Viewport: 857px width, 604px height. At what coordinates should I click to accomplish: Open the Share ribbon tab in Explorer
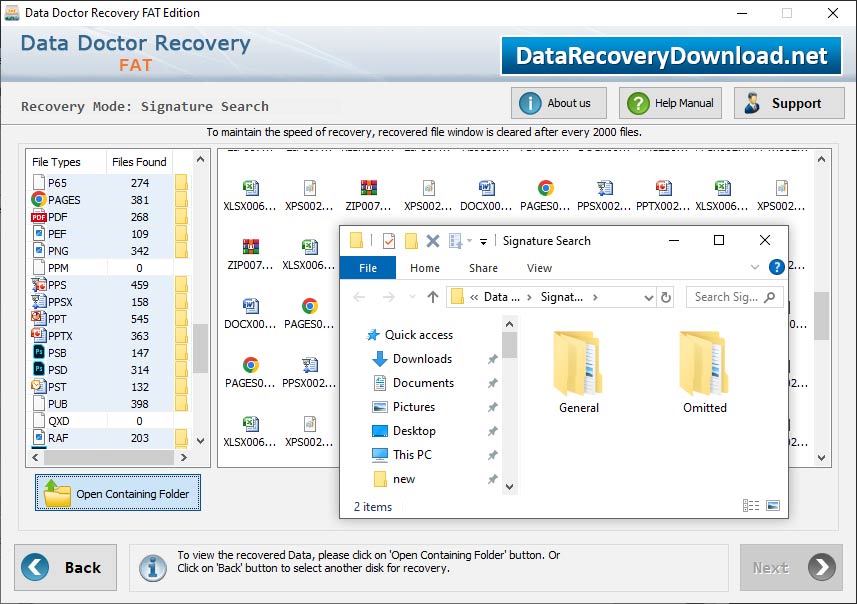483,268
